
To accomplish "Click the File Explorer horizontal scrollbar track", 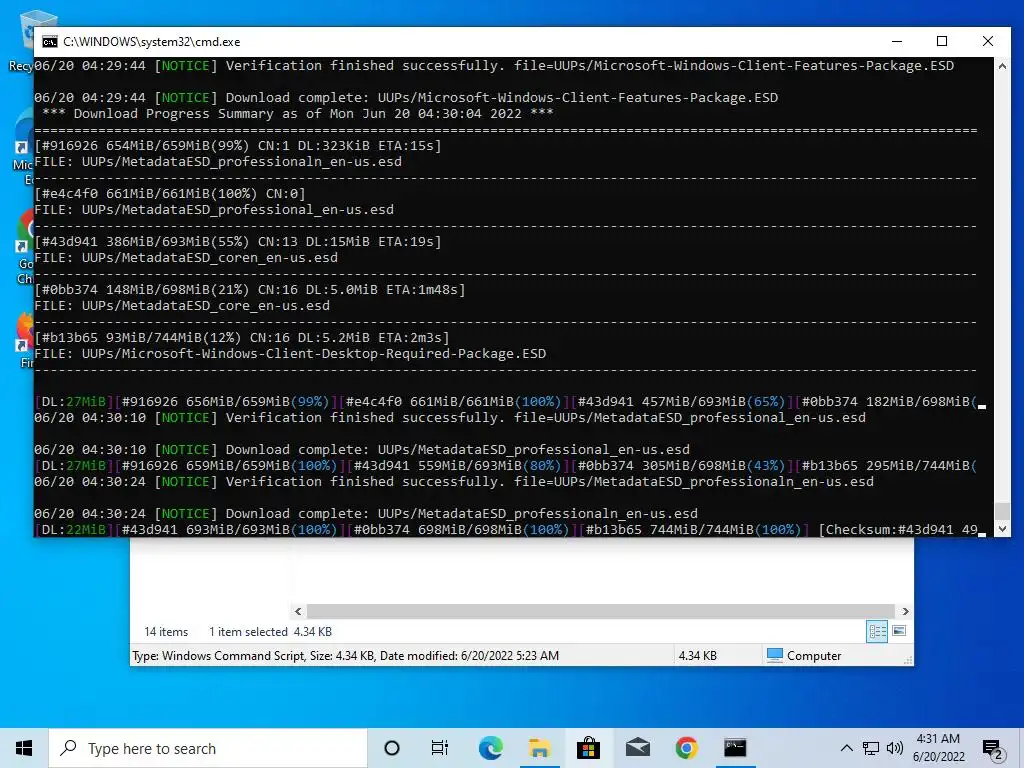I will pos(601,611).
